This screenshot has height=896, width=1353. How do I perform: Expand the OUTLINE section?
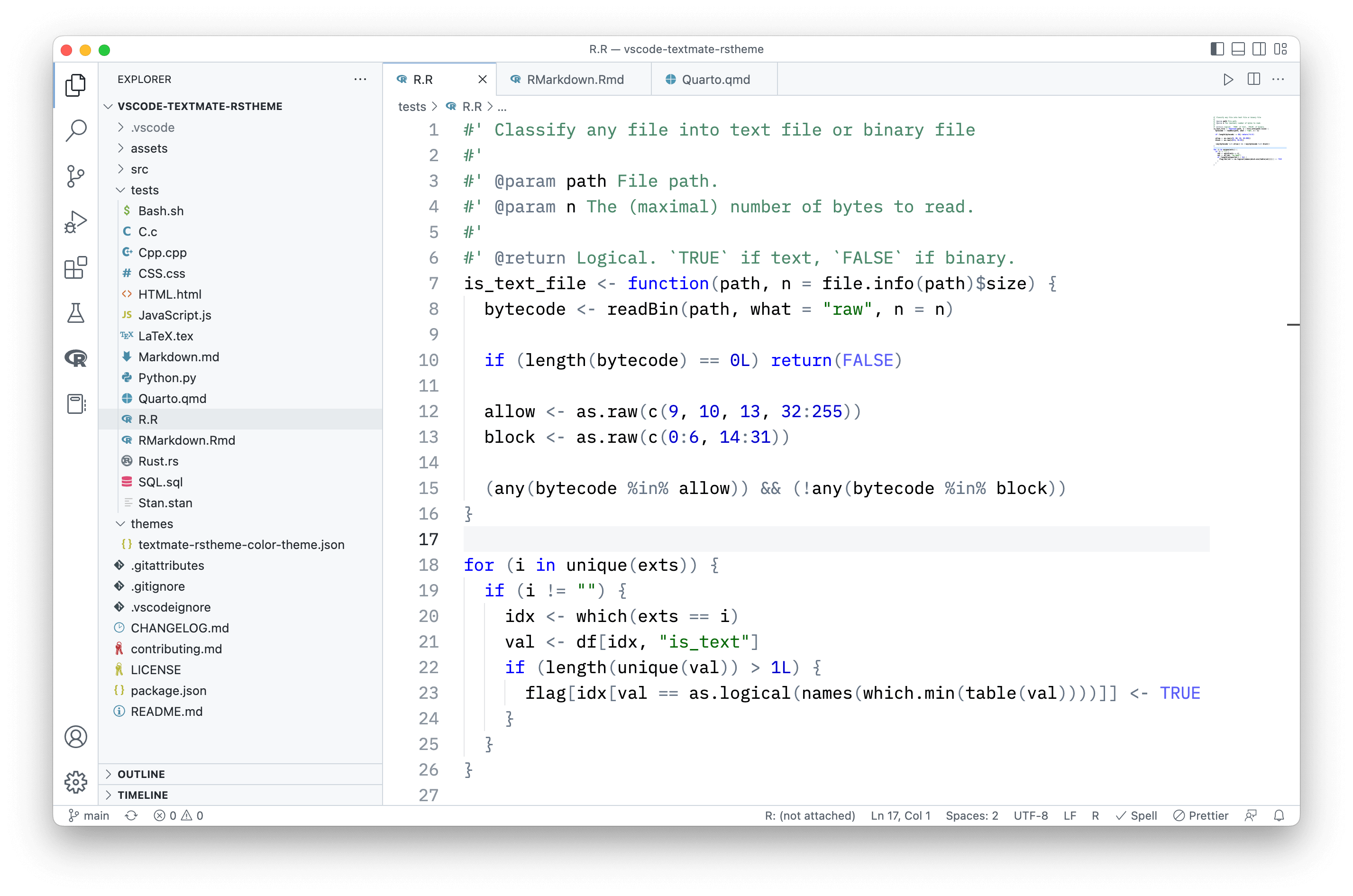(141, 774)
